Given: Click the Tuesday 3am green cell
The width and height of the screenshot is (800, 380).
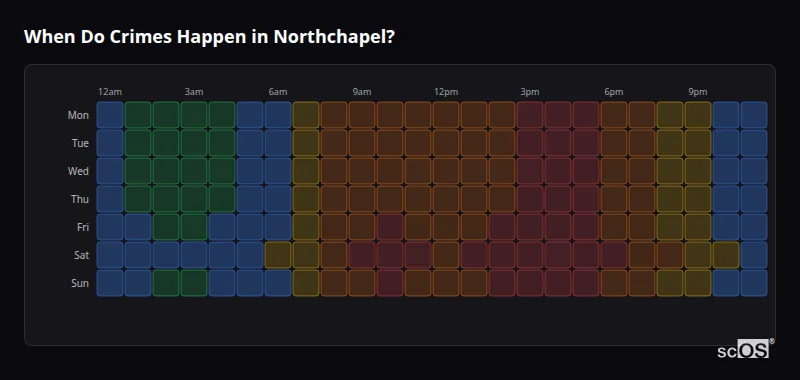Looking at the screenshot, I should click(x=194, y=143).
